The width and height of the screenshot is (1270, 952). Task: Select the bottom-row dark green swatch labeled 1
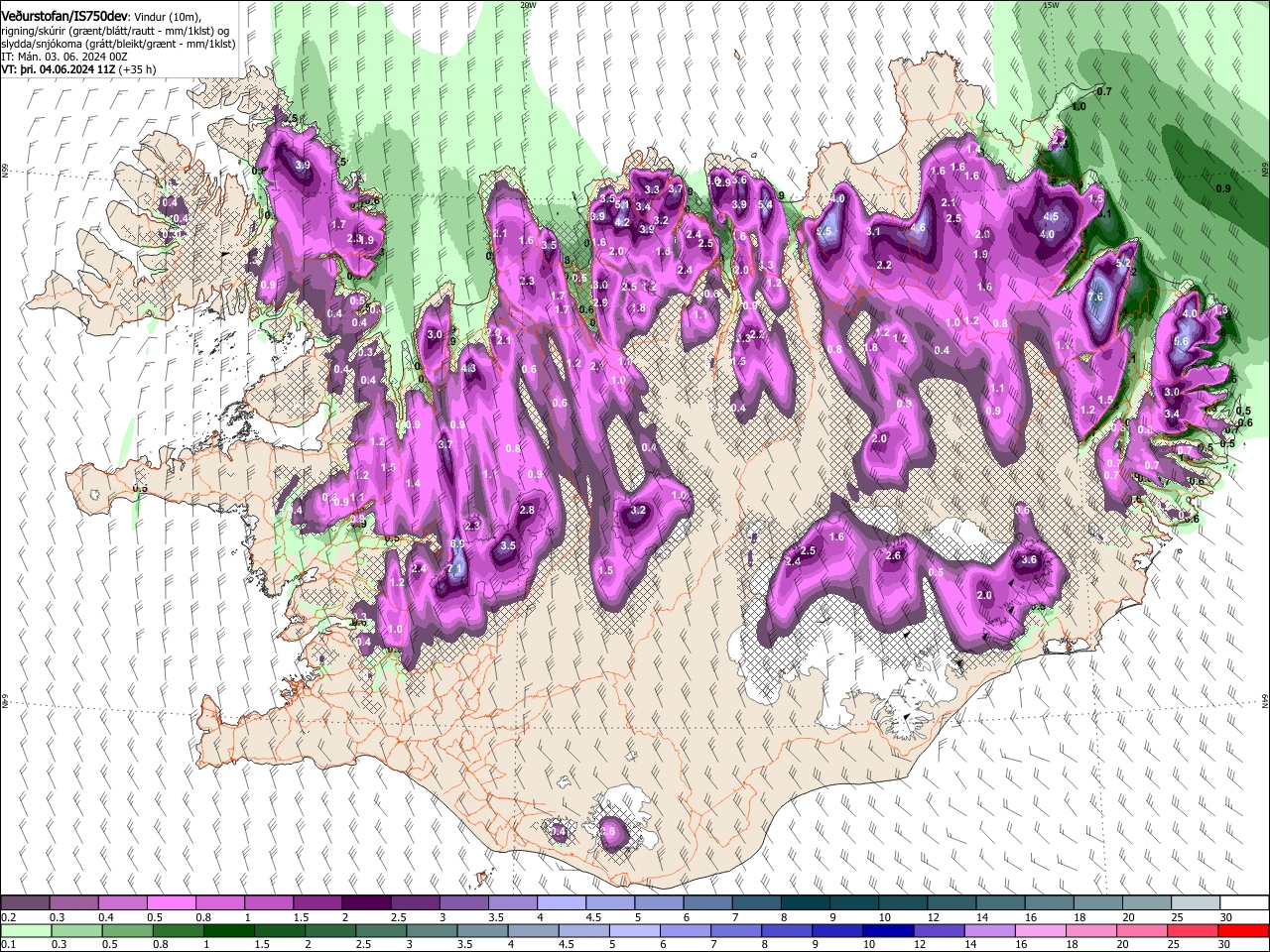pyautogui.click(x=228, y=930)
